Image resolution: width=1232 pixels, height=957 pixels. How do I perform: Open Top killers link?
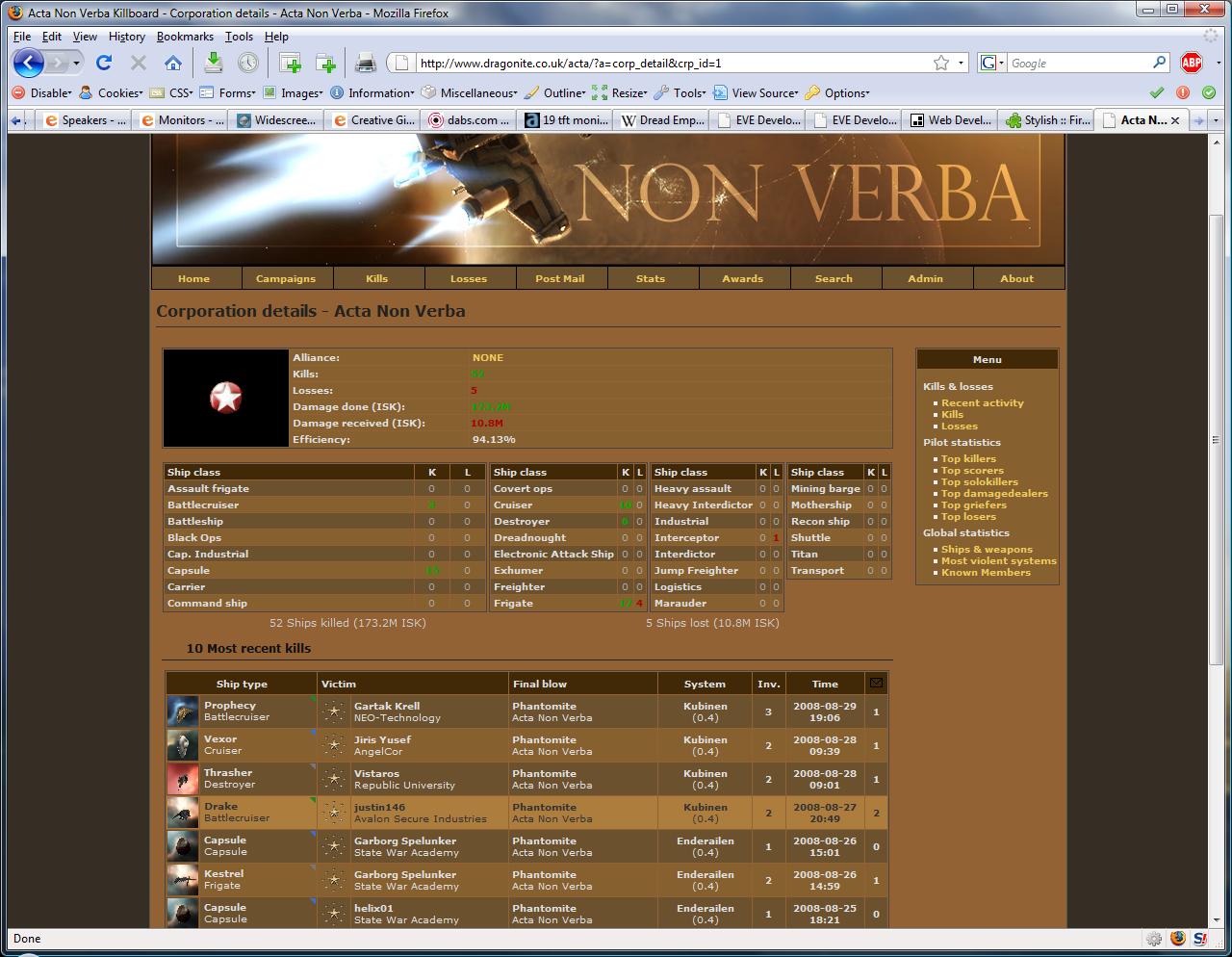coord(968,459)
